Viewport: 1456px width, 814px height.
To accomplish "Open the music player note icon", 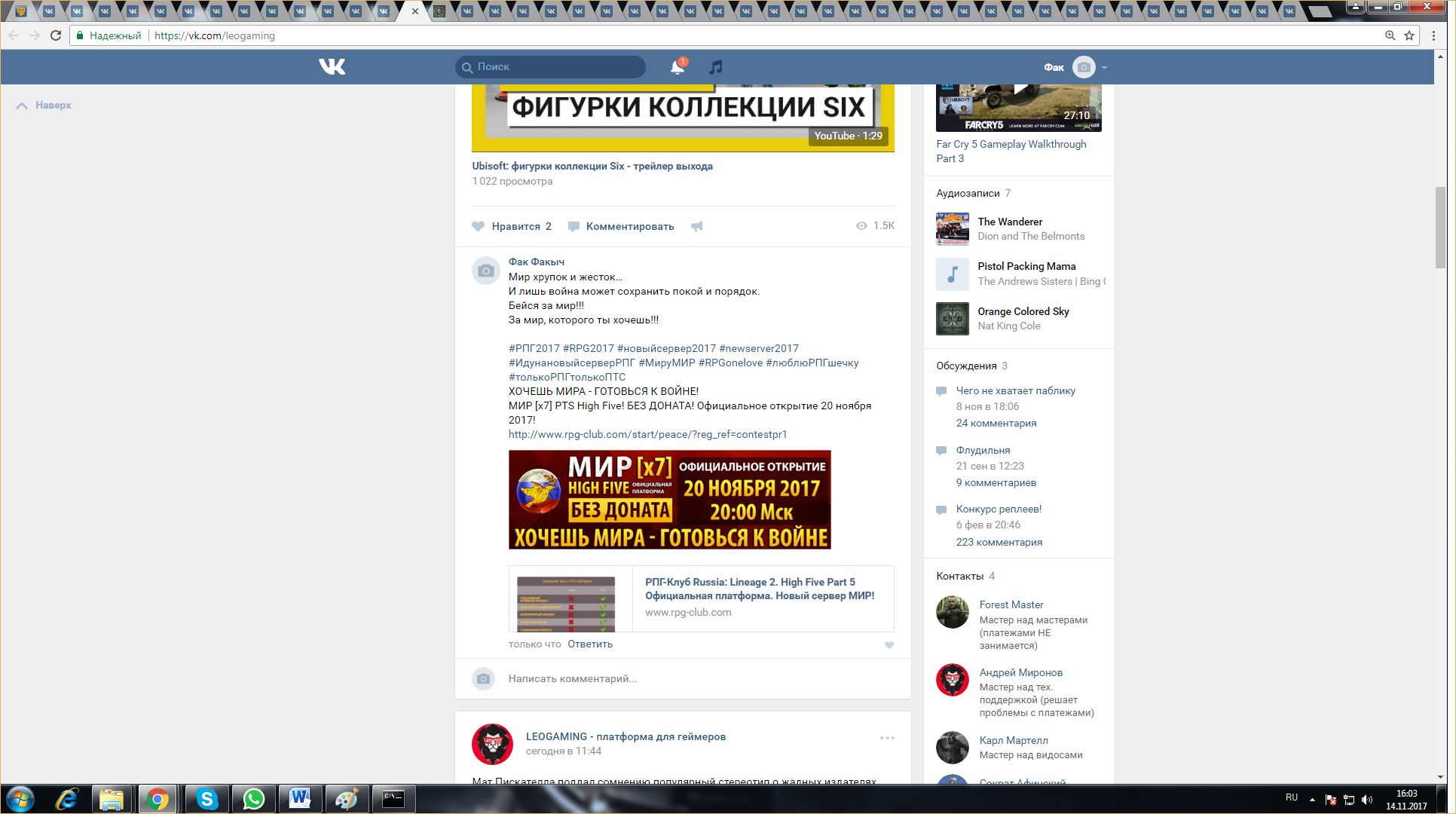I will pos(715,67).
